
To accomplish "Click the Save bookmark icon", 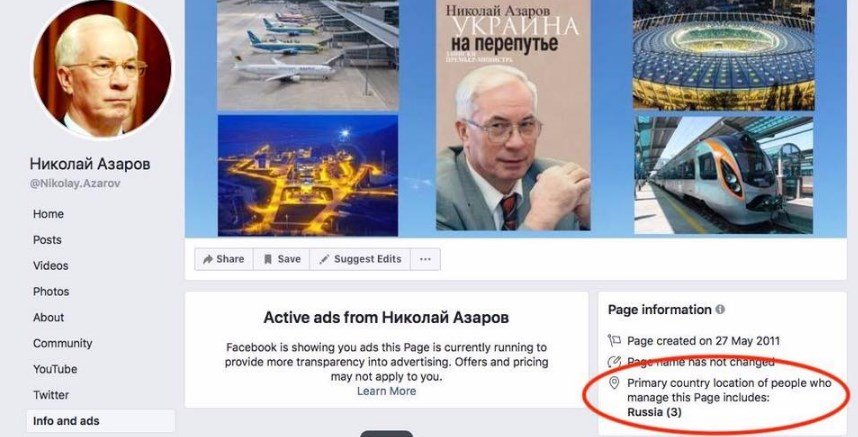I will point(268,259).
